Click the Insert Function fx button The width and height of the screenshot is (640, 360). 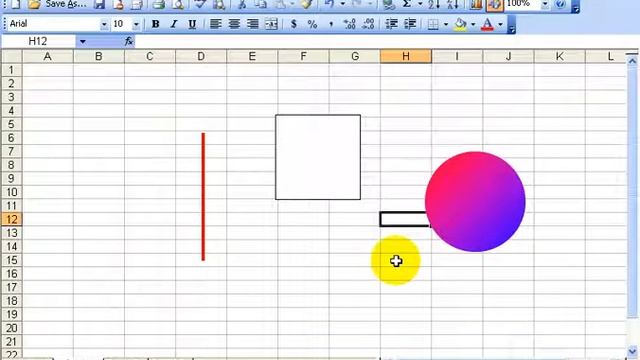pyautogui.click(x=129, y=41)
